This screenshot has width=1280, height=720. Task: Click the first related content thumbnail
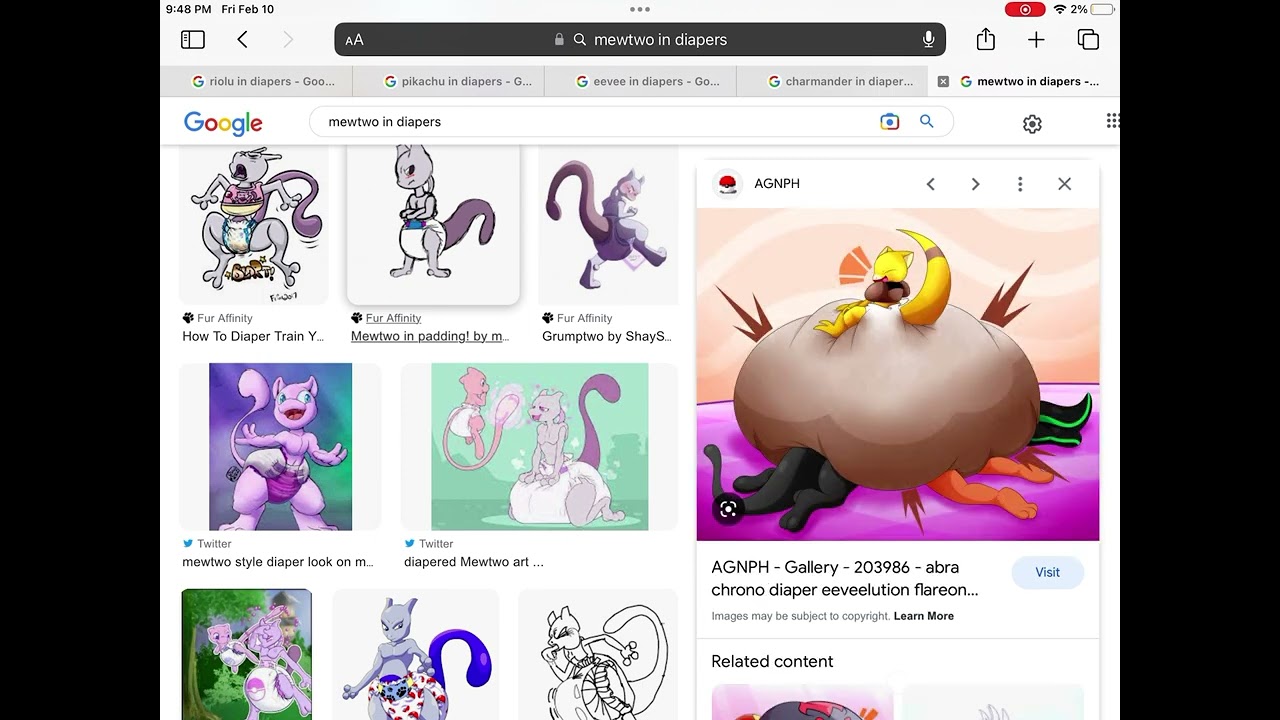802,702
